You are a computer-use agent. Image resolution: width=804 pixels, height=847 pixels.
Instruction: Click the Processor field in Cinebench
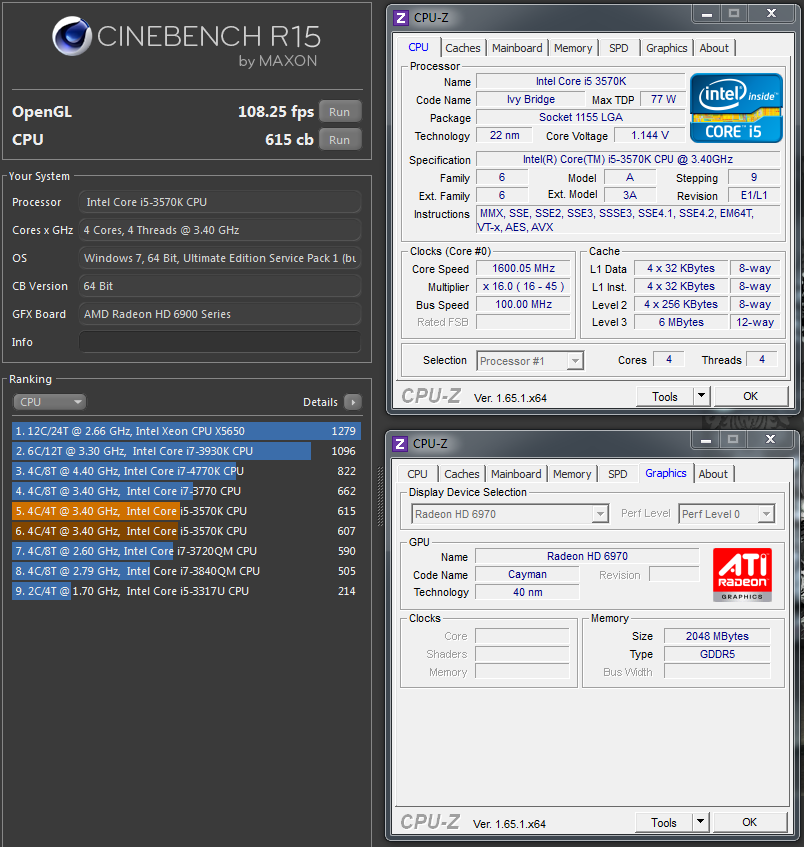(219, 202)
